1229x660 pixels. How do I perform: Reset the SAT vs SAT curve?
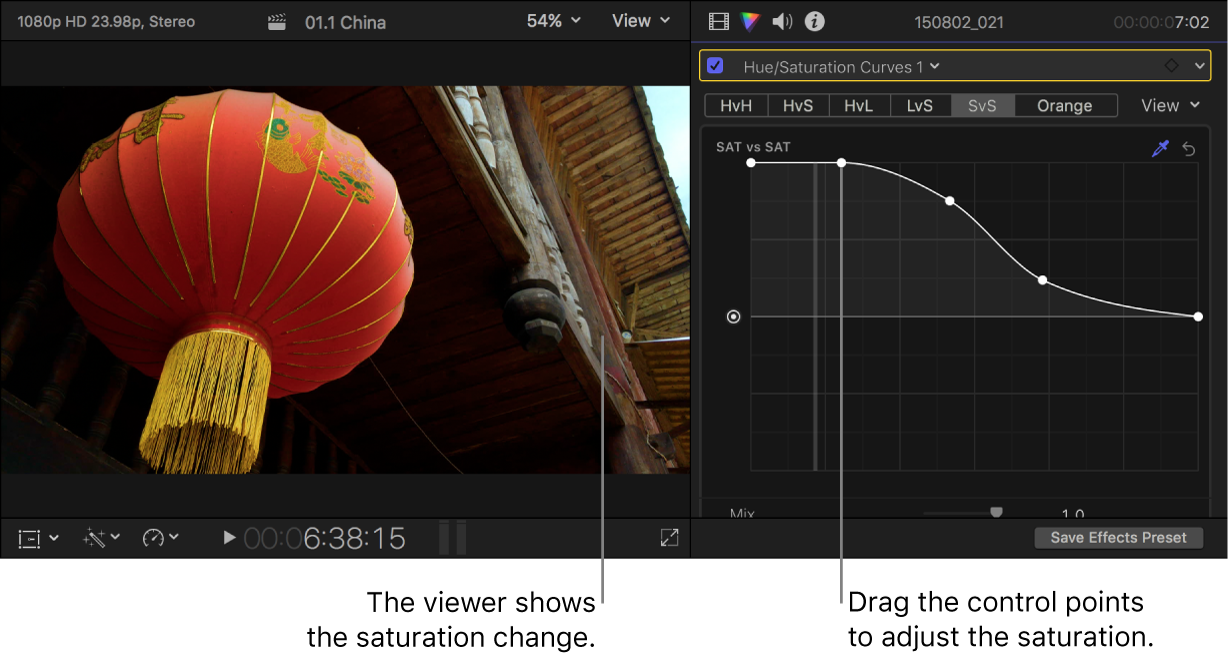click(1189, 148)
